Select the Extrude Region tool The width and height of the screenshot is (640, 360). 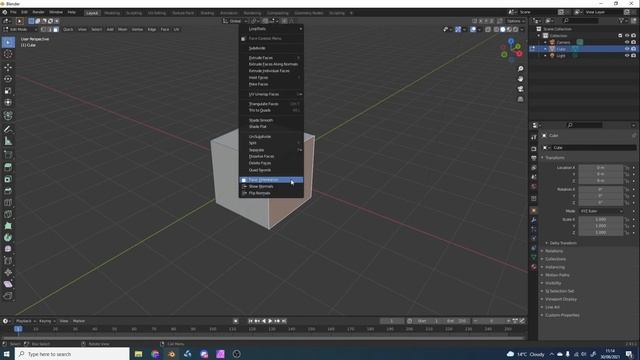pyautogui.click(x=8, y=167)
